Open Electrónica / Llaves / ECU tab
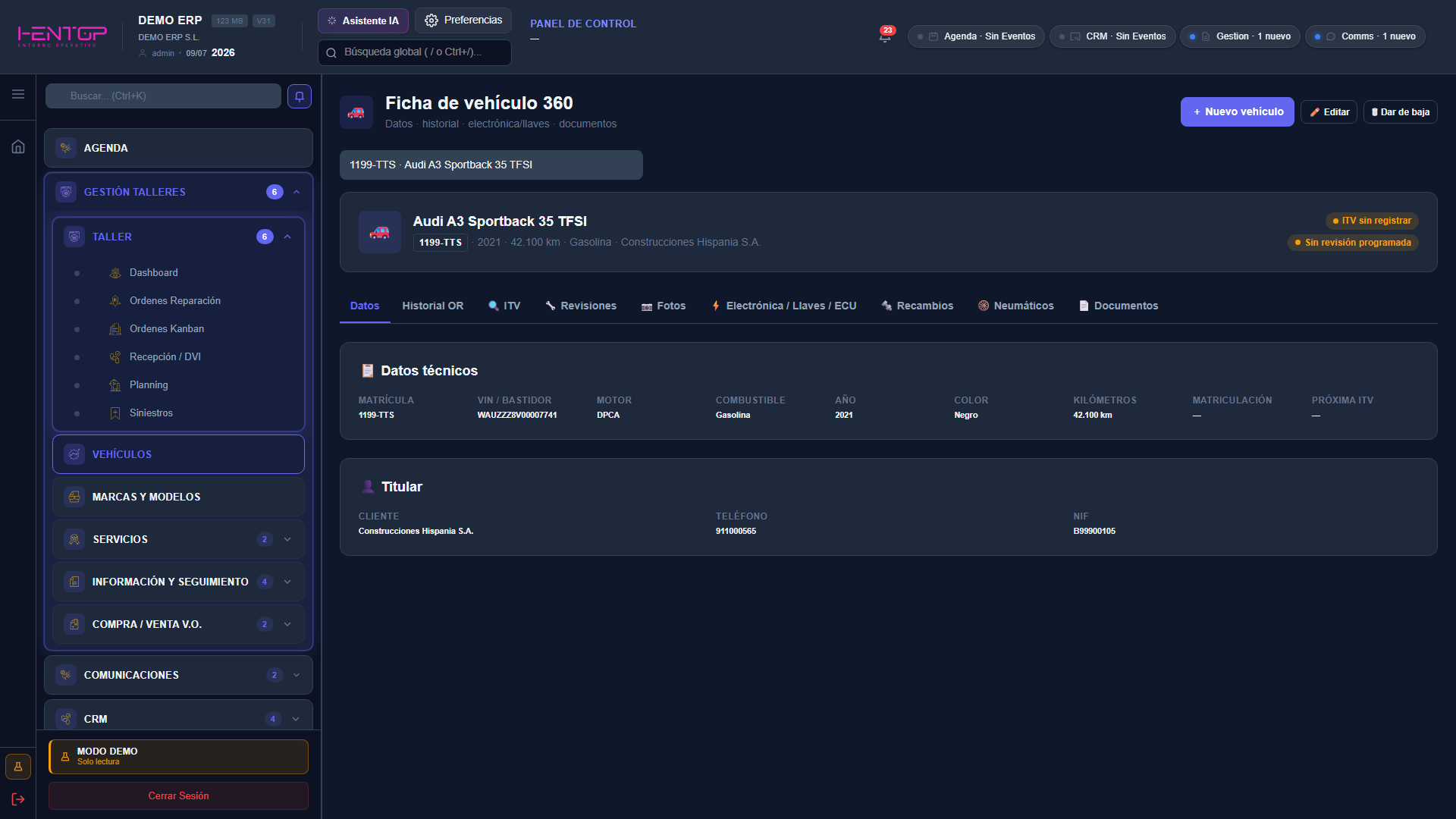 tap(784, 306)
